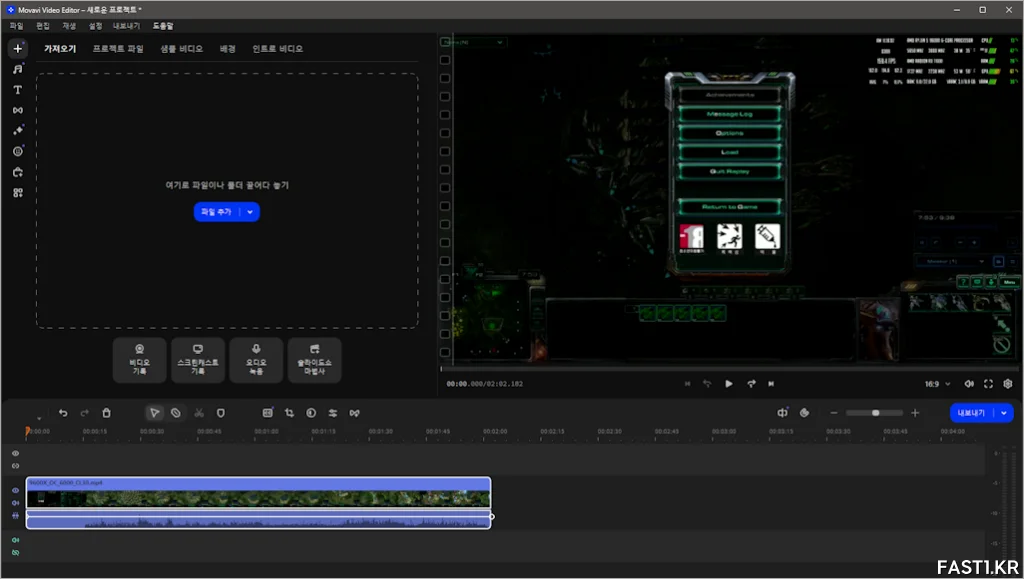Hide the main video track with eye icon
This screenshot has width=1024, height=579.
[x=16, y=490]
